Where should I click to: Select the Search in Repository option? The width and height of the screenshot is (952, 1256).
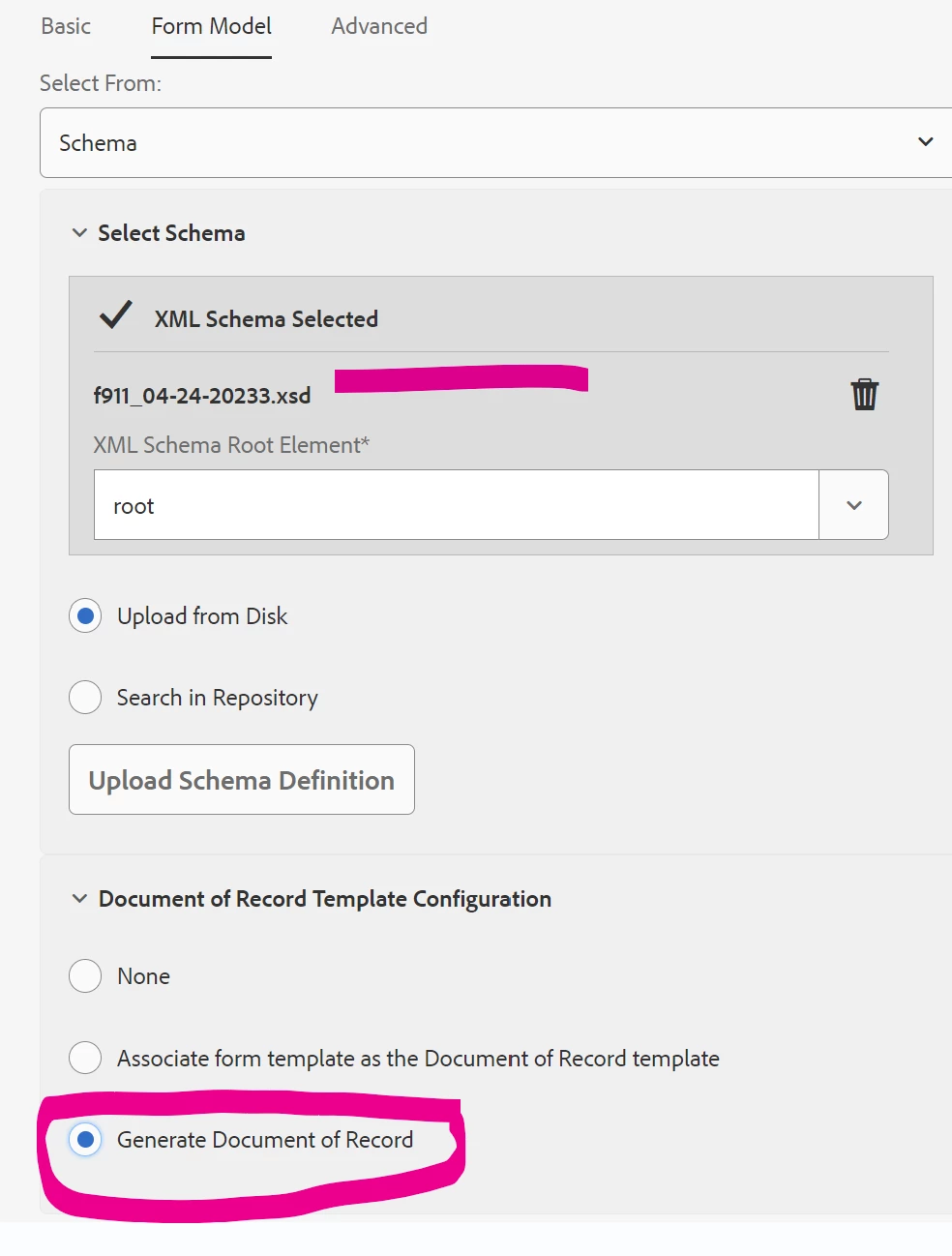(x=85, y=698)
